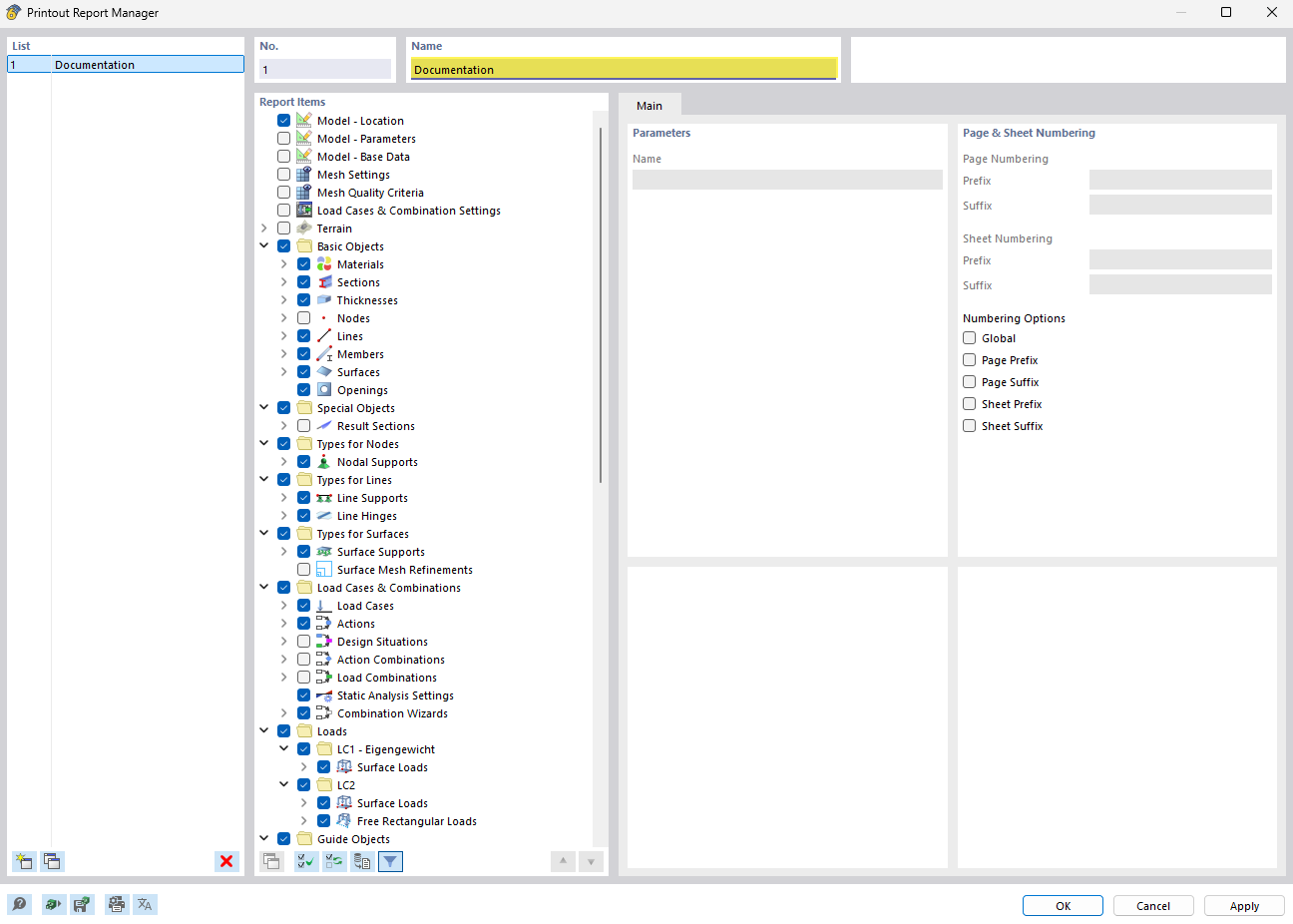Click the Terrain icon in tree
The width and height of the screenshot is (1293, 924).
pos(304,229)
